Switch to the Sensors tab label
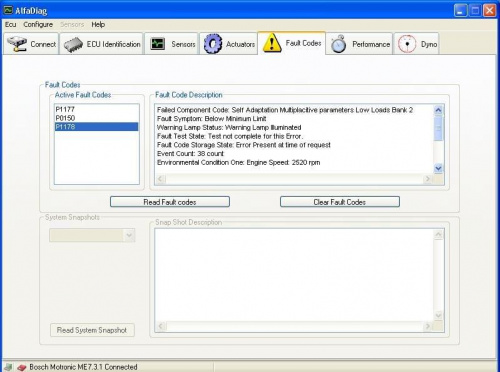 183,44
